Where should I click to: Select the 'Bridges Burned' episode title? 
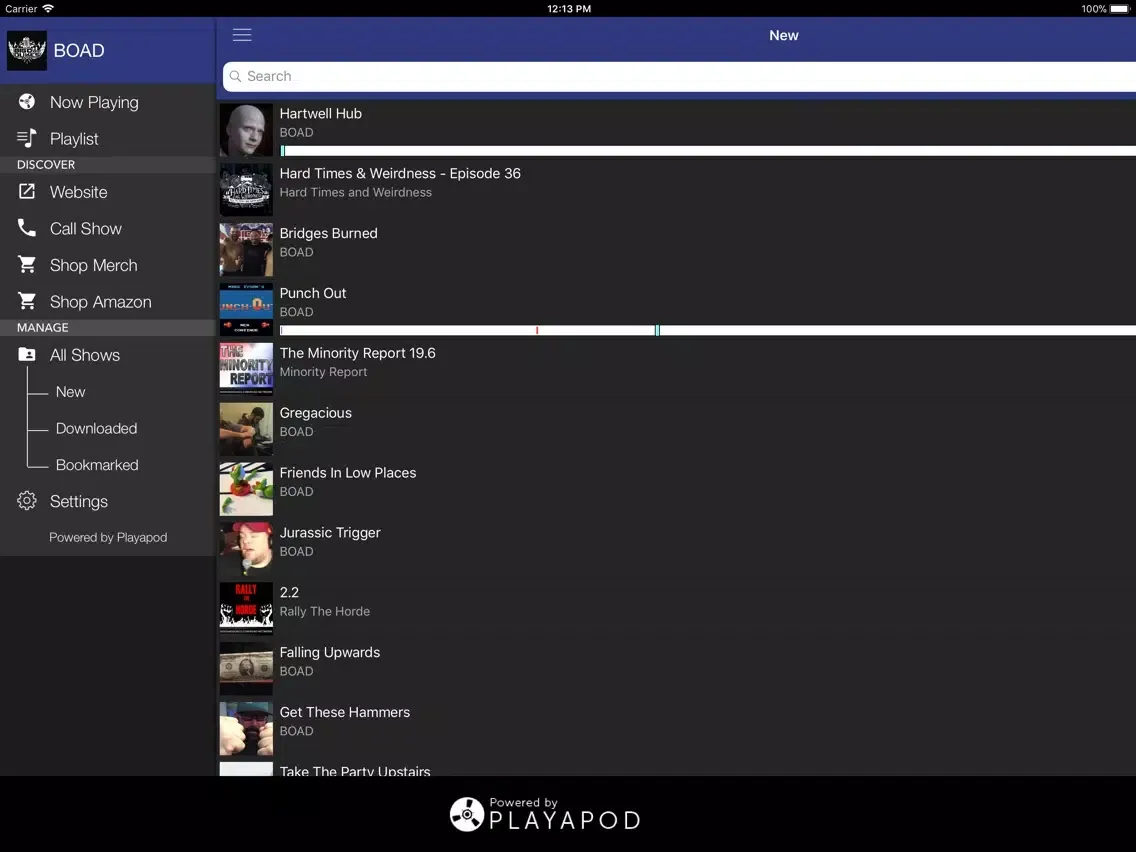[x=328, y=233]
